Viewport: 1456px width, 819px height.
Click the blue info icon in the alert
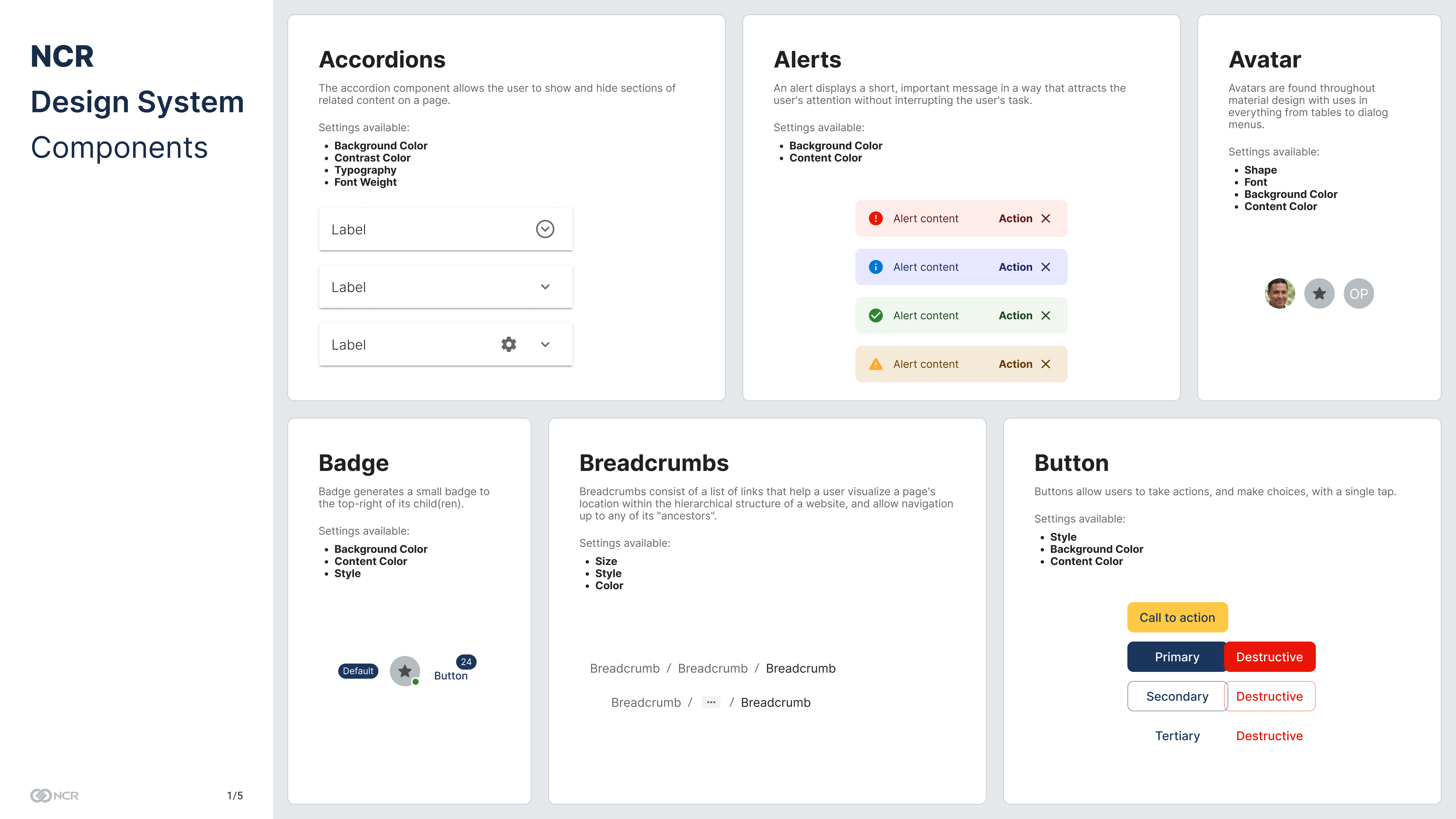point(876,267)
